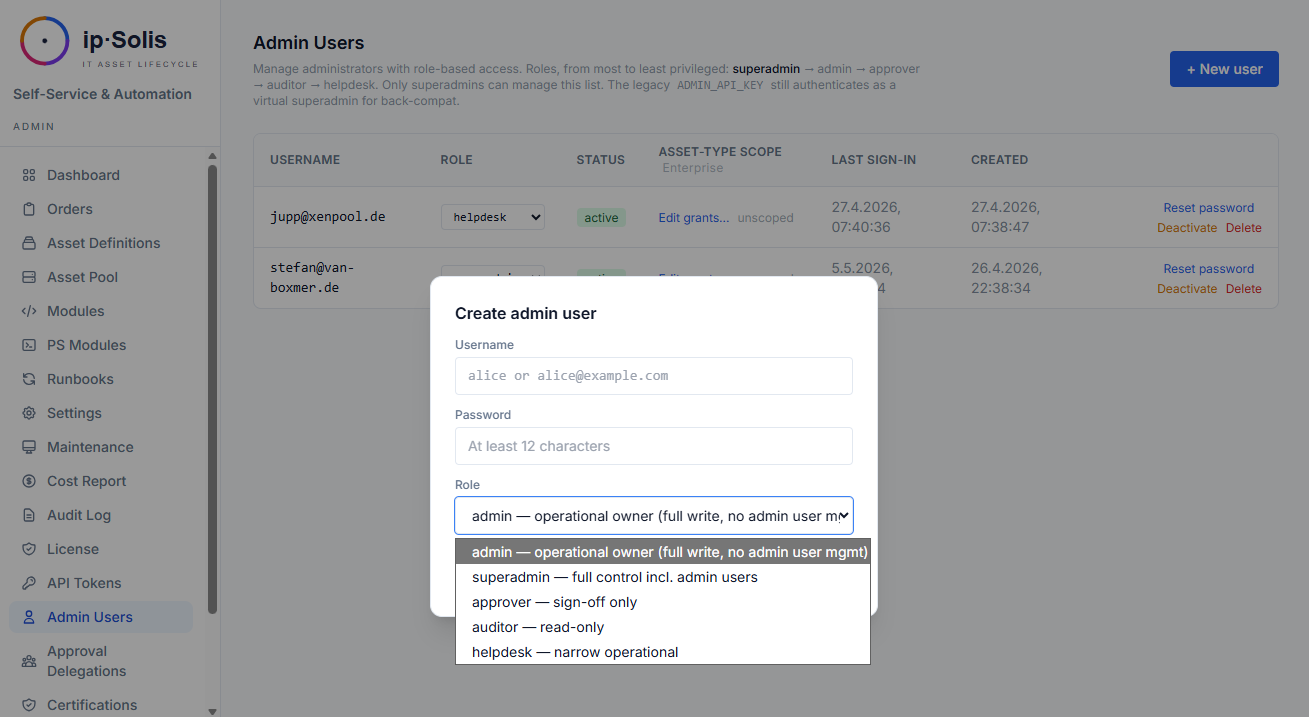
Task: Click the sidebar scroll-up arrow
Action: (x=212, y=156)
